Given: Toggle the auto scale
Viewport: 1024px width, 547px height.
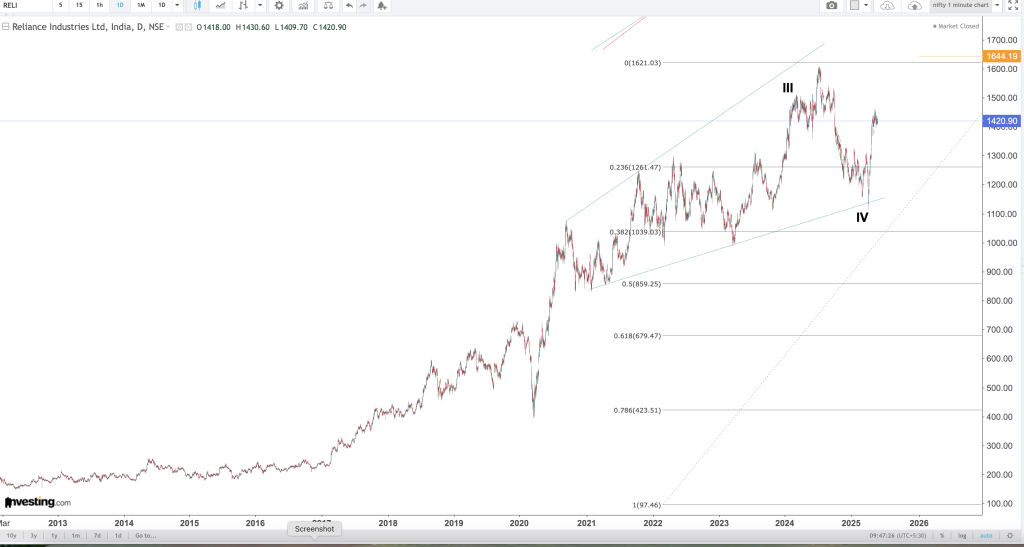Looking at the screenshot, I should coord(985,535).
